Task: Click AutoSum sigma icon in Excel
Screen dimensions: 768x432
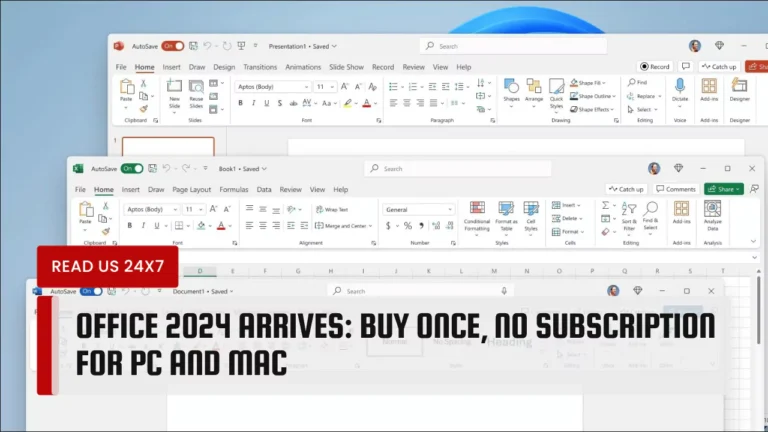Action: click(605, 205)
